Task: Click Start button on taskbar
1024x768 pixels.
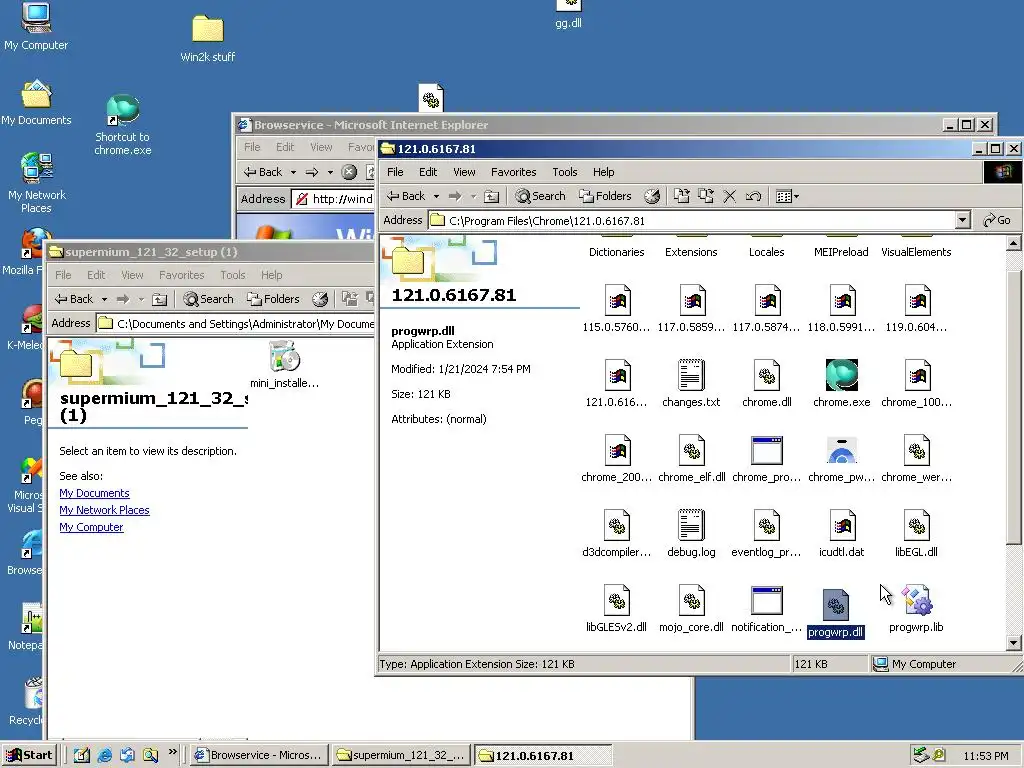Action: pos(29,755)
